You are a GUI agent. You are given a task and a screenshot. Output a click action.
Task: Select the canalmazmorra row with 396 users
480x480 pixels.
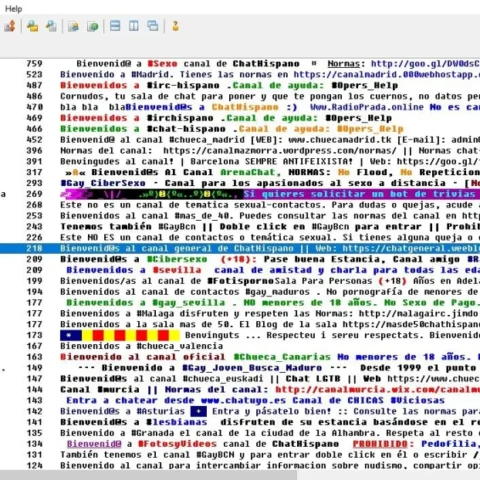coord(240,151)
